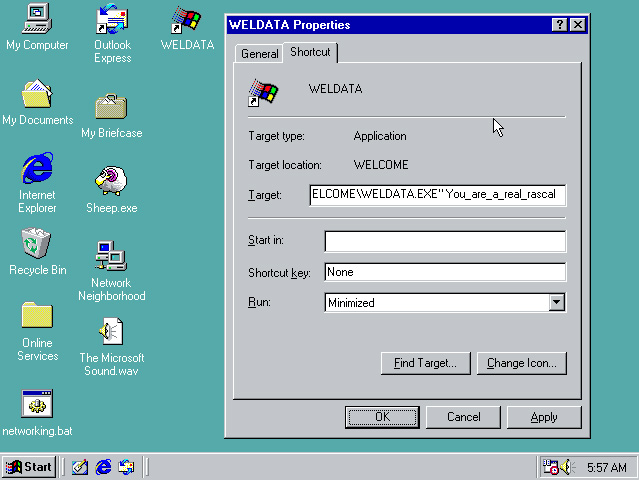639x480 pixels.
Task: Close the WELDATA Properties dialog
Action: [578, 25]
